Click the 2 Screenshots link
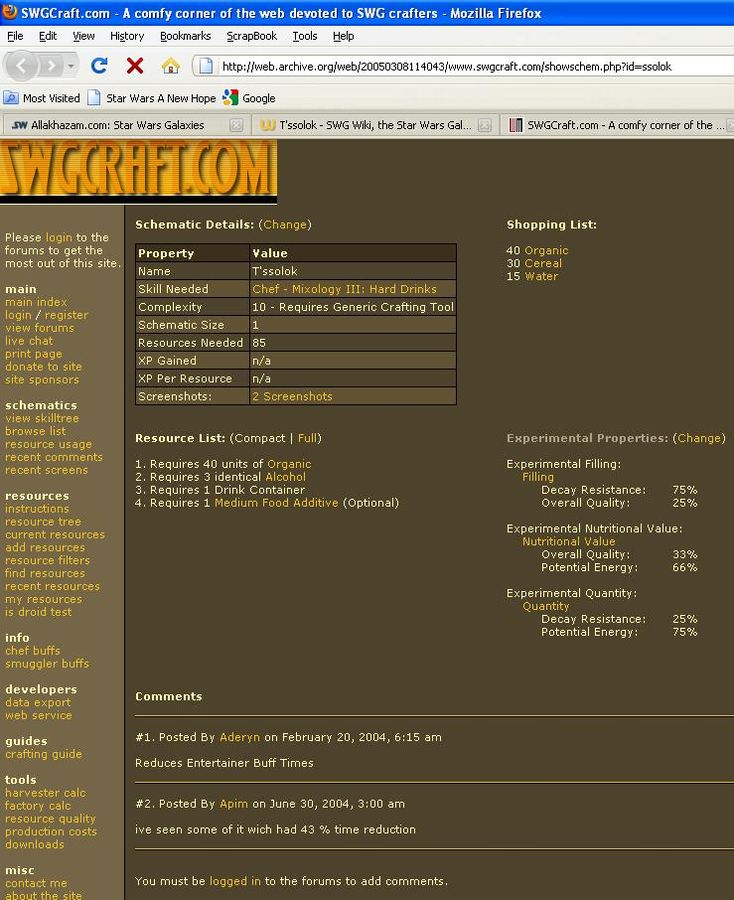734x900 pixels. point(292,397)
